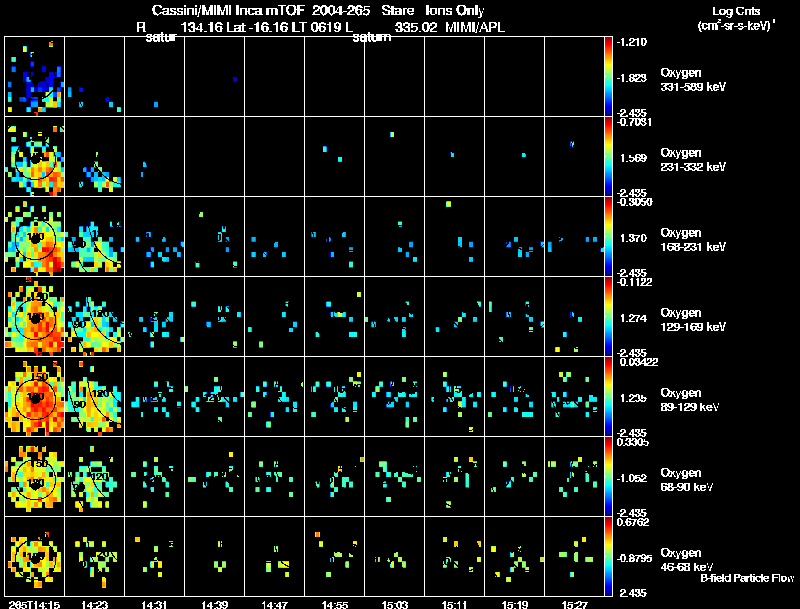This screenshot has height=609, width=800.
Task: Select the 'Oxygen 68-90 keV' row label
Action: 687,480
